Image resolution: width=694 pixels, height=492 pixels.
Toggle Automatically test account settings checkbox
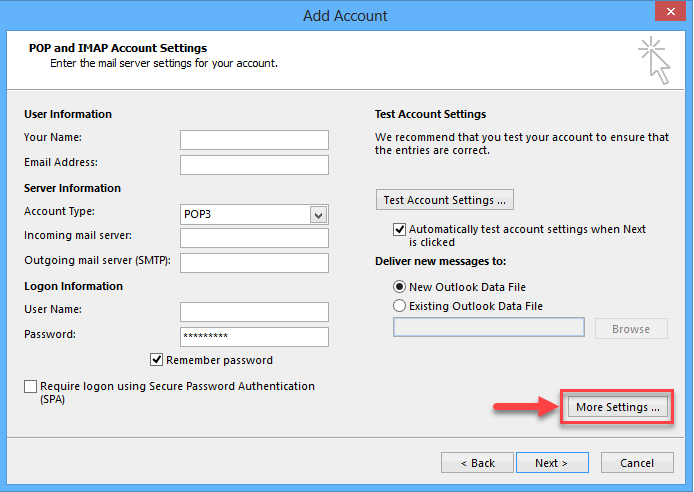pos(399,229)
